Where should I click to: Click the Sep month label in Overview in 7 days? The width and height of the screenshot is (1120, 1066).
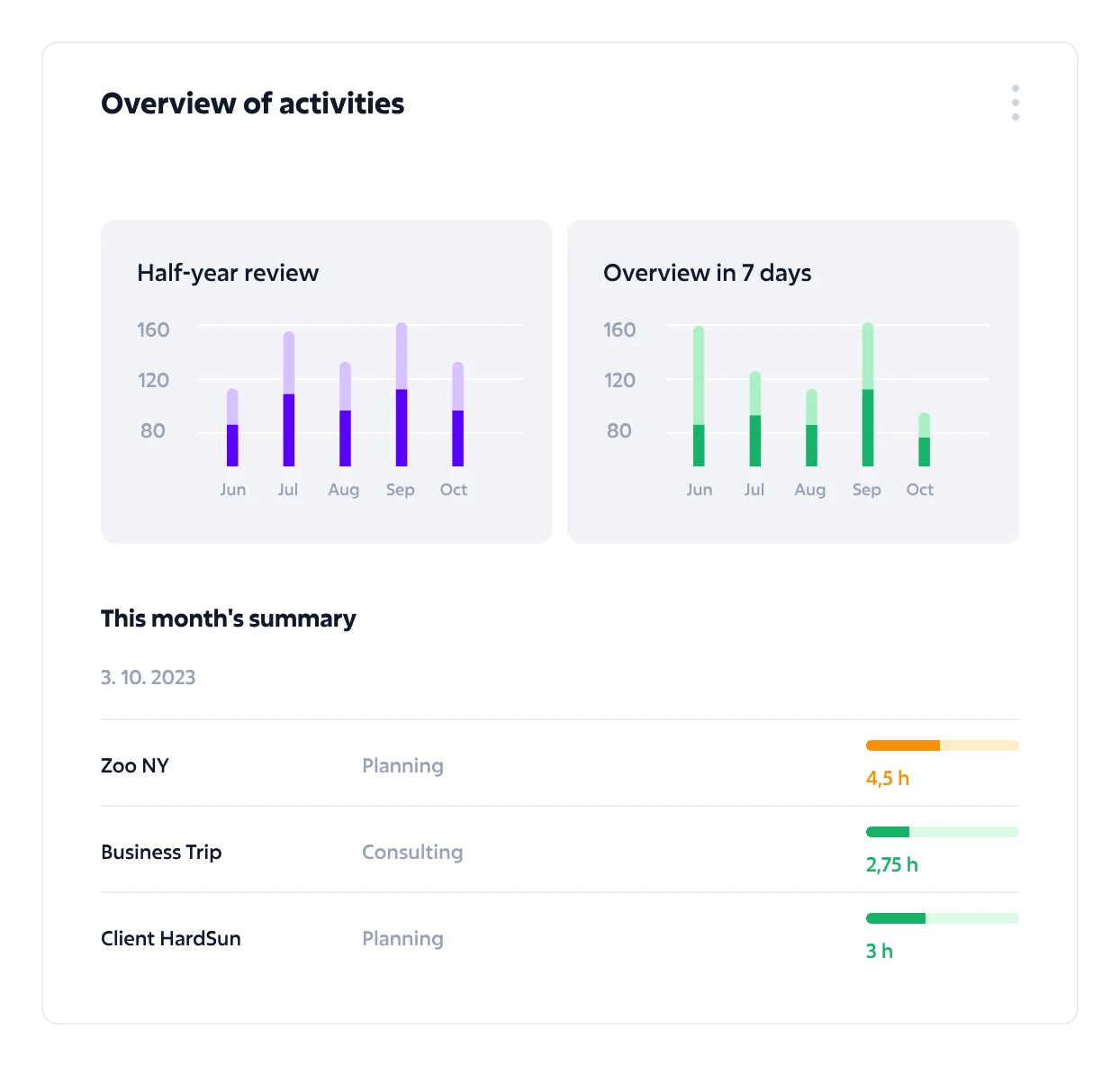[x=867, y=490]
